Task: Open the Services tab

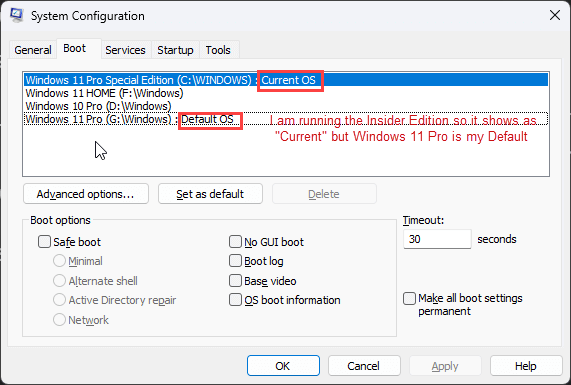Action: (x=125, y=50)
